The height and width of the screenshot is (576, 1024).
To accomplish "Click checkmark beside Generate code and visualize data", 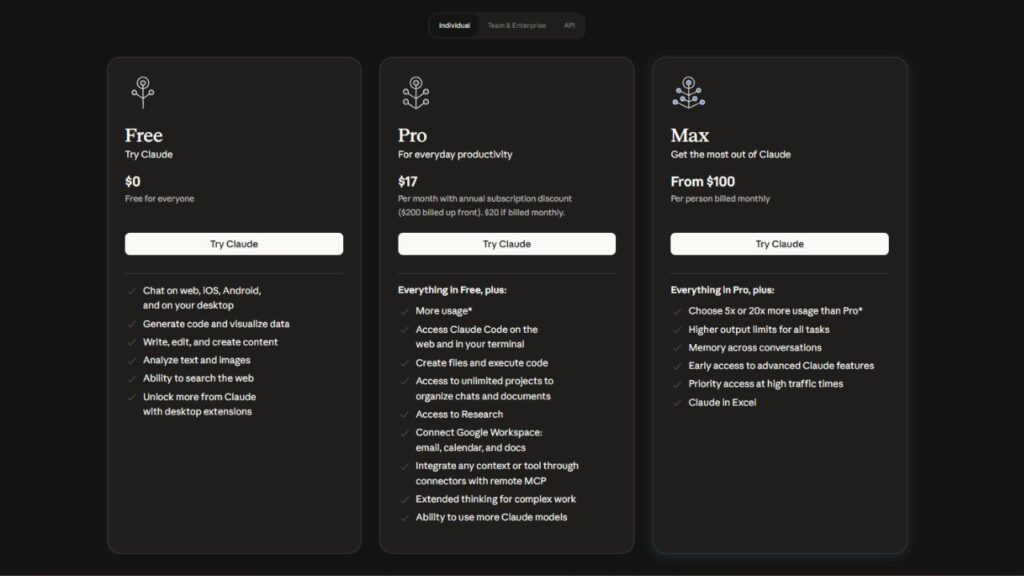I will (132, 324).
